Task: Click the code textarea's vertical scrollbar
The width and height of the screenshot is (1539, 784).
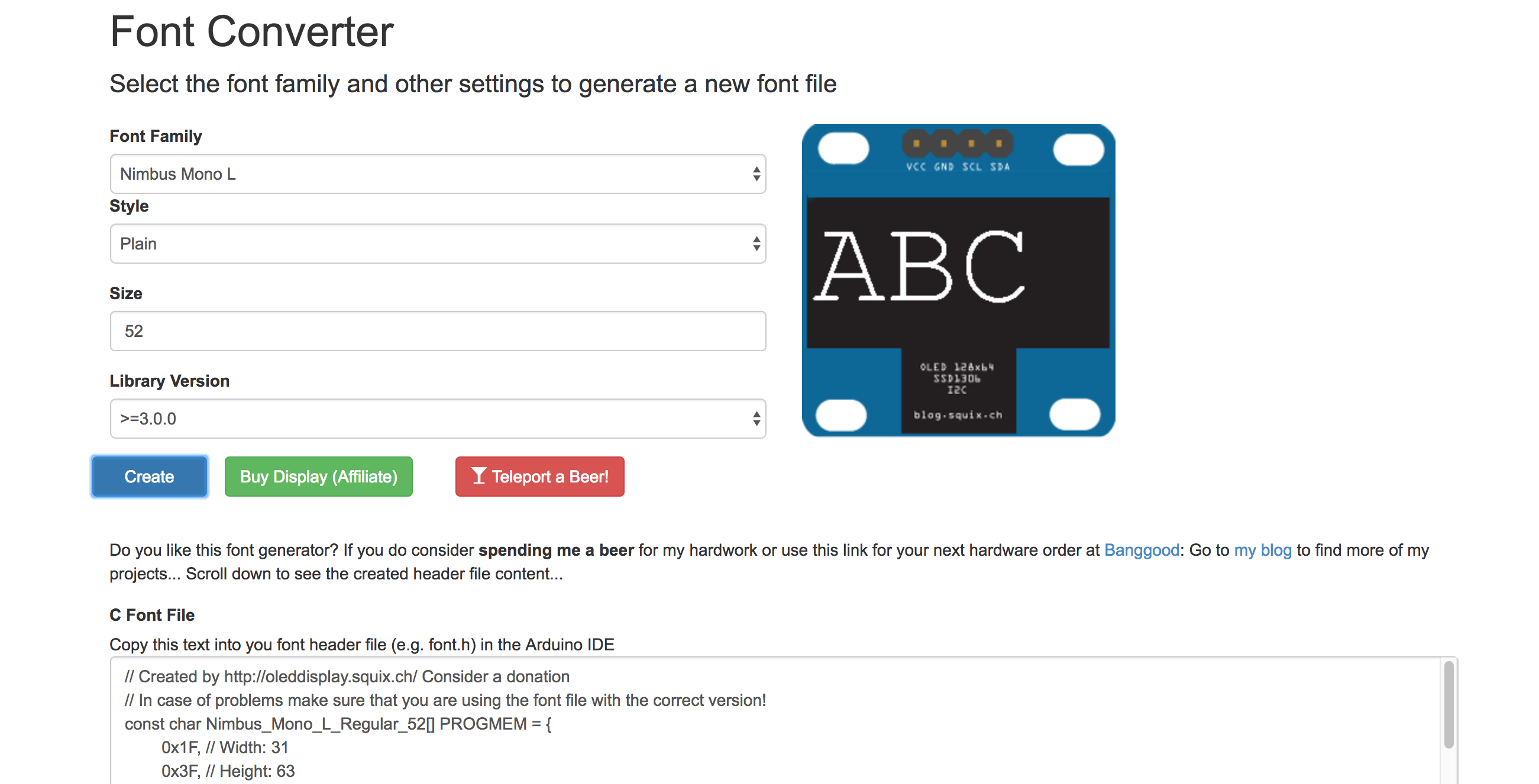Action: click(1448, 705)
